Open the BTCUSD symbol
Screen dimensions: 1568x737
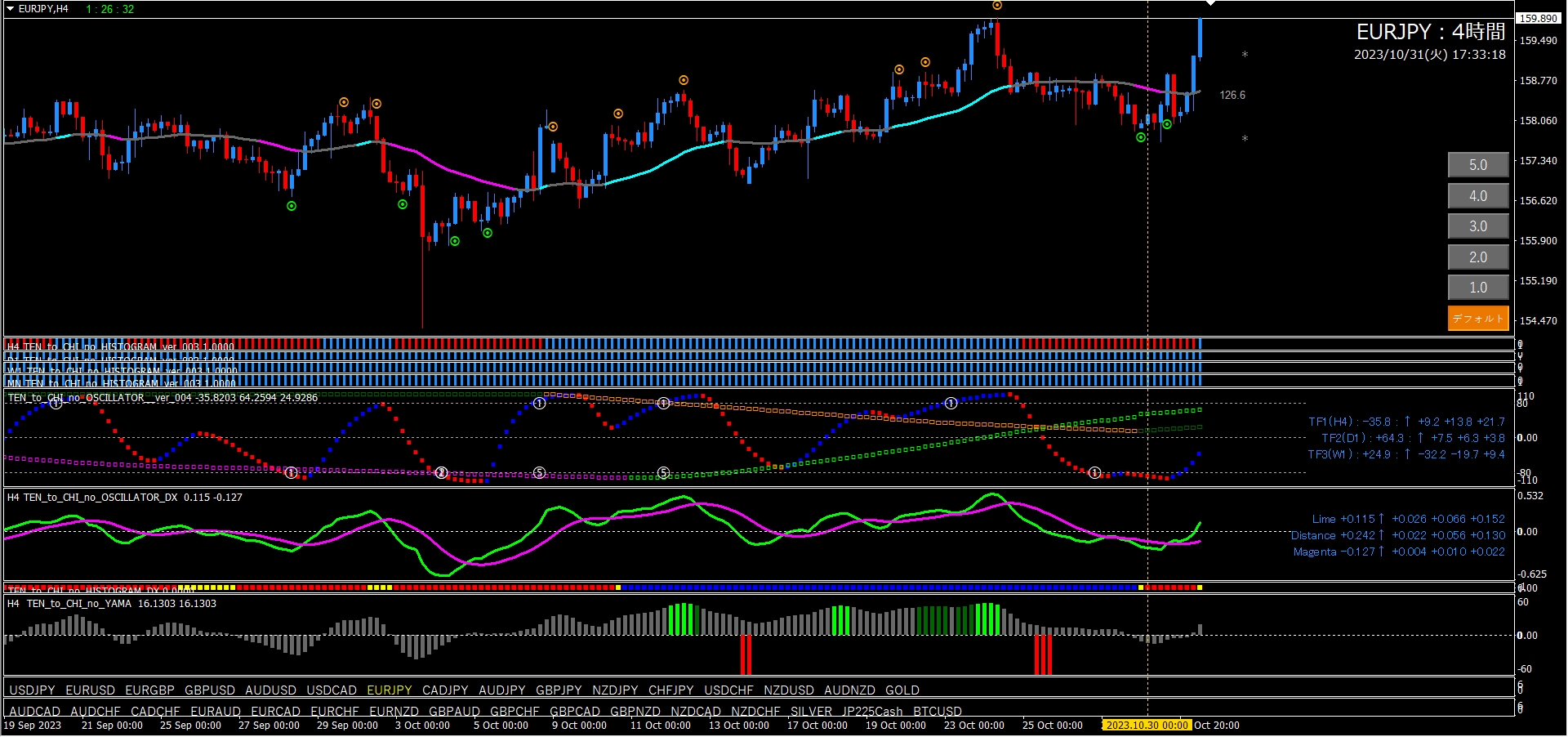click(938, 712)
